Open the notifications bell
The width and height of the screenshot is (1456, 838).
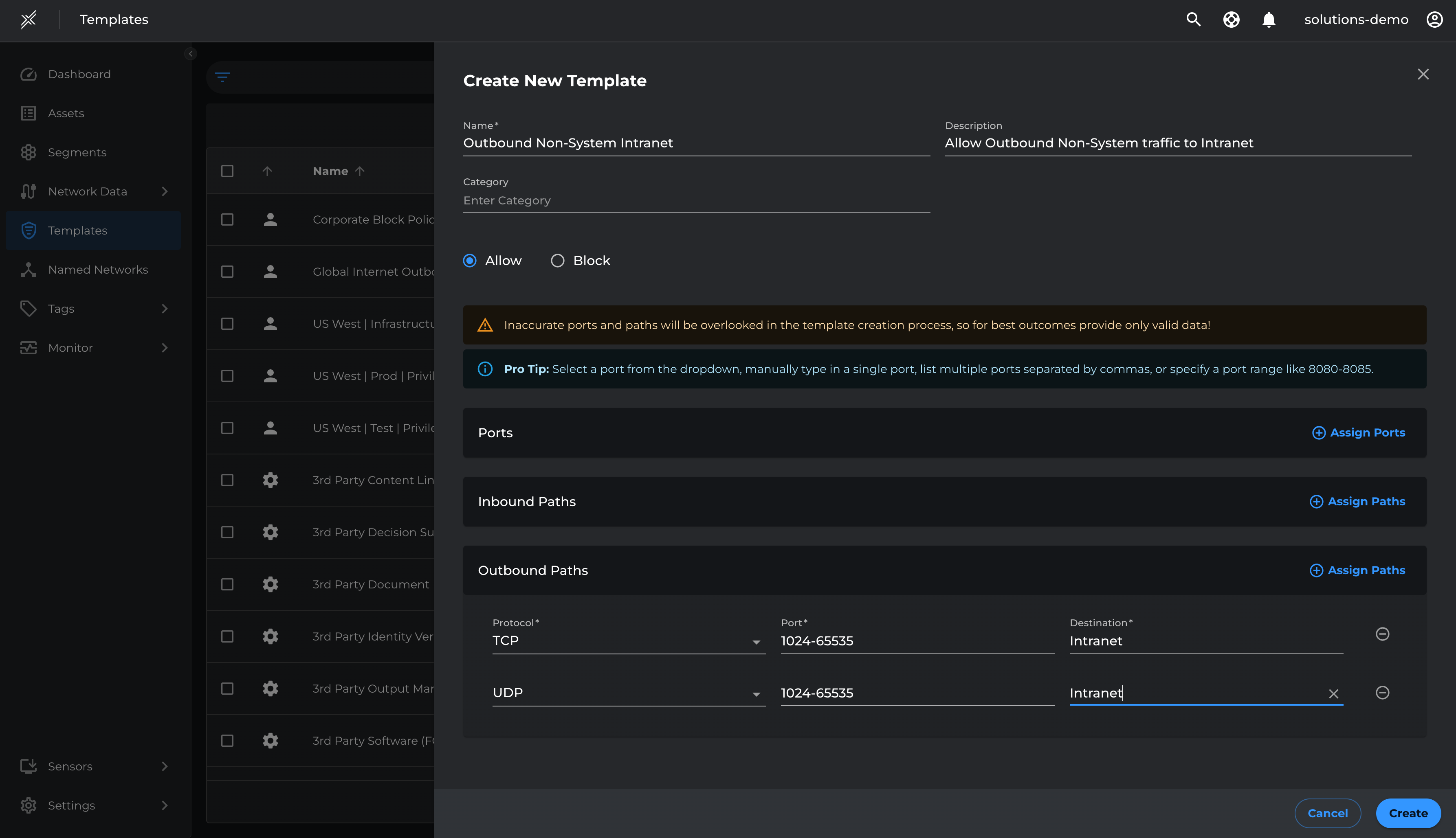(x=1268, y=20)
